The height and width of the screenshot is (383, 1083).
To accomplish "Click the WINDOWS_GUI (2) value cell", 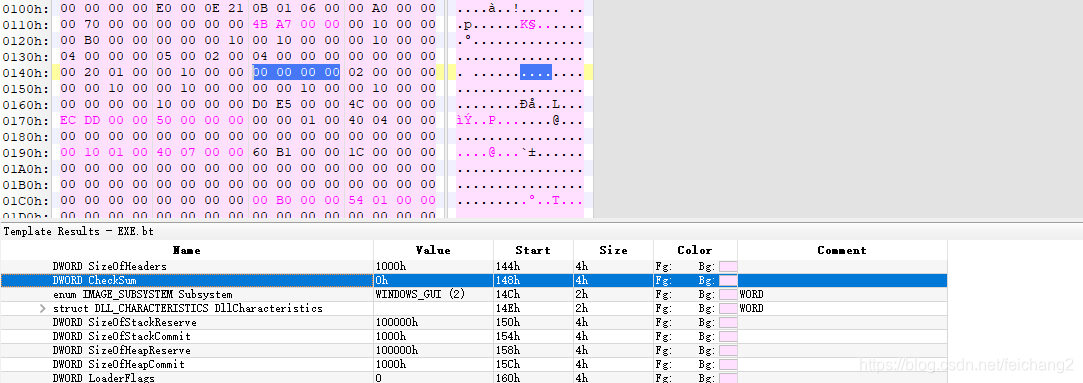I will click(433, 295).
